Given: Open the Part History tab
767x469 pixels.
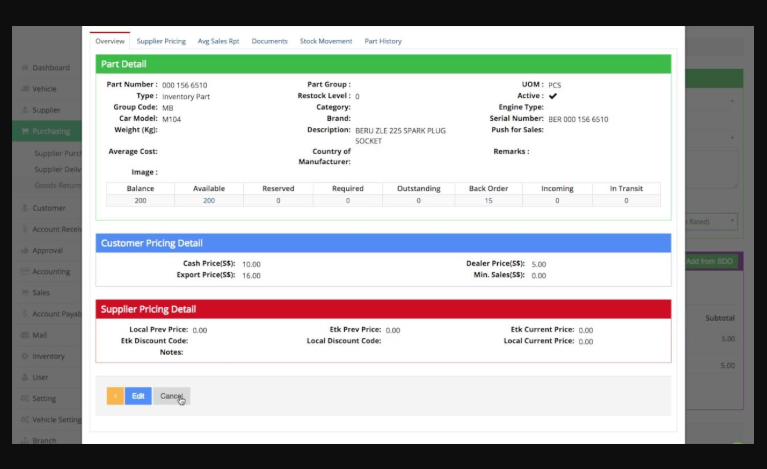Looking at the screenshot, I should click(383, 41).
